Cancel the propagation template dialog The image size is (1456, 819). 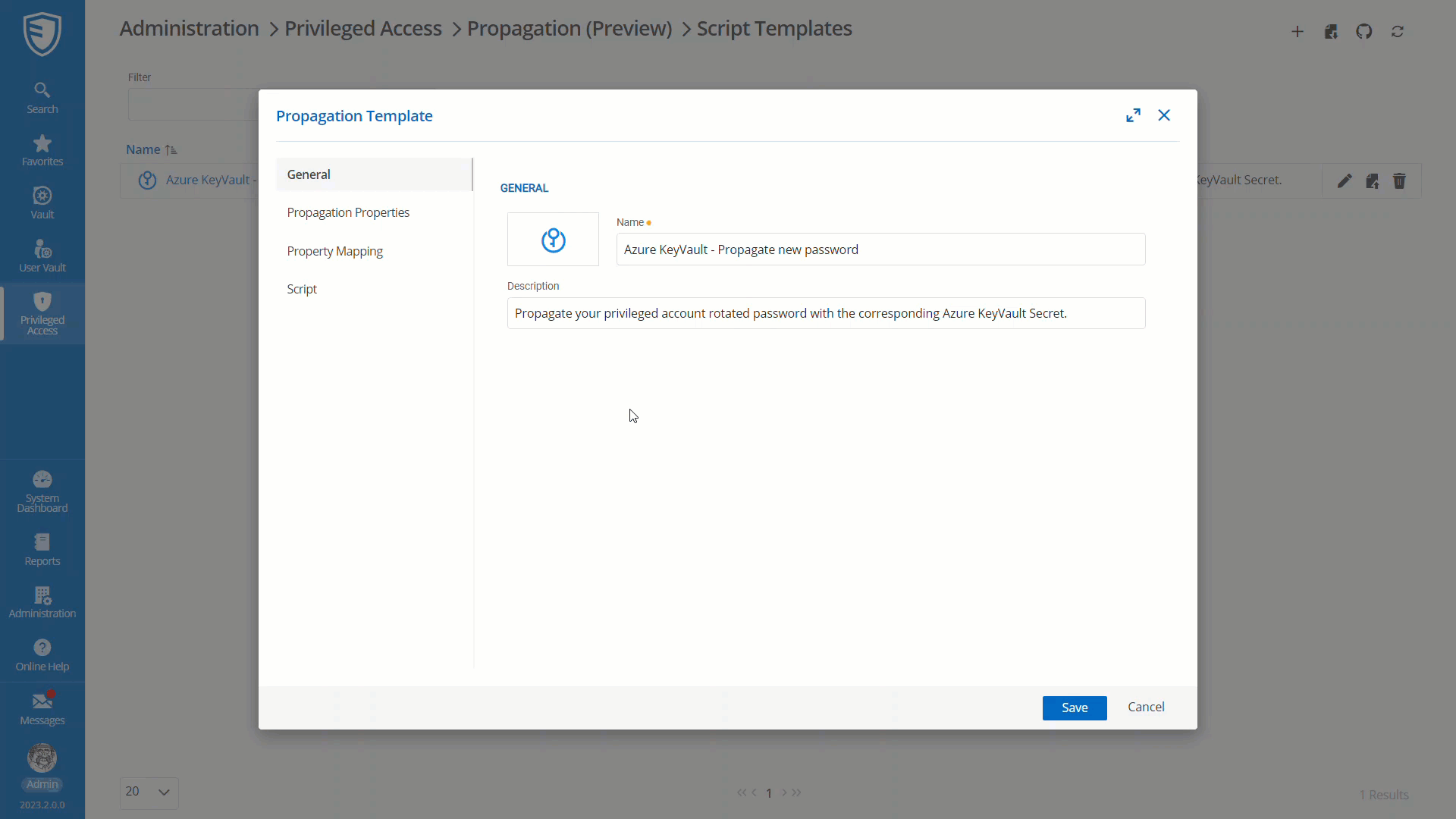click(x=1146, y=707)
